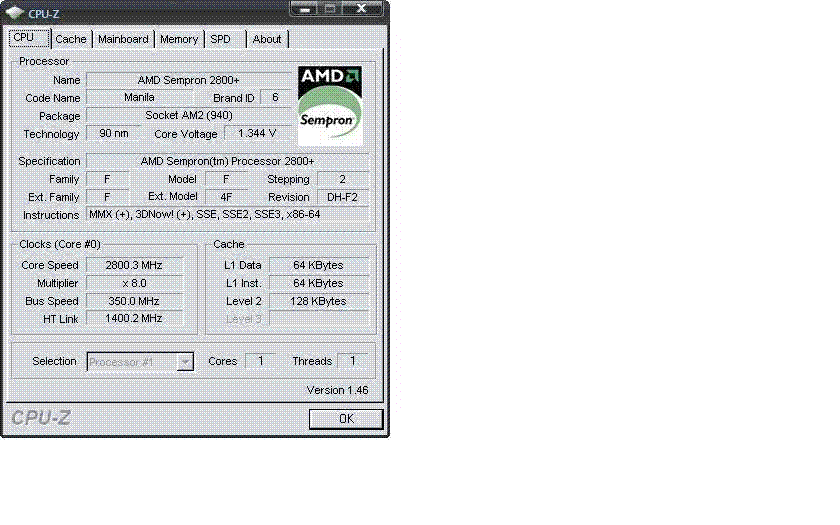Click the Core Voltage value 1.344 V
The image size is (840, 525).
click(x=258, y=133)
